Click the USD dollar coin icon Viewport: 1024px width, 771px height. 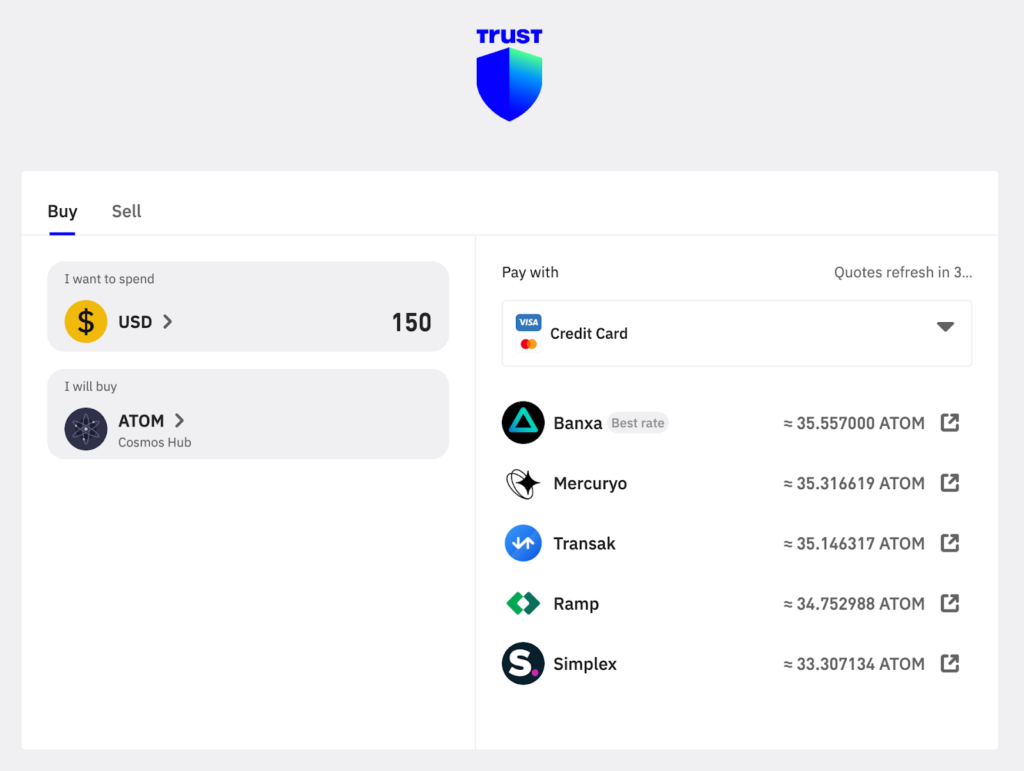point(86,322)
